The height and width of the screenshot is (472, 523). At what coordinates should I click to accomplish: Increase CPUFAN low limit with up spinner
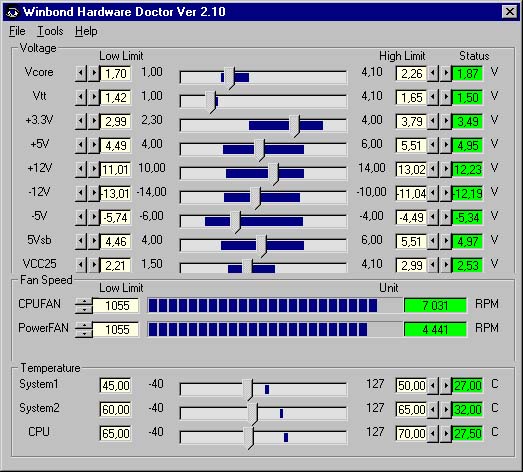coord(84,302)
